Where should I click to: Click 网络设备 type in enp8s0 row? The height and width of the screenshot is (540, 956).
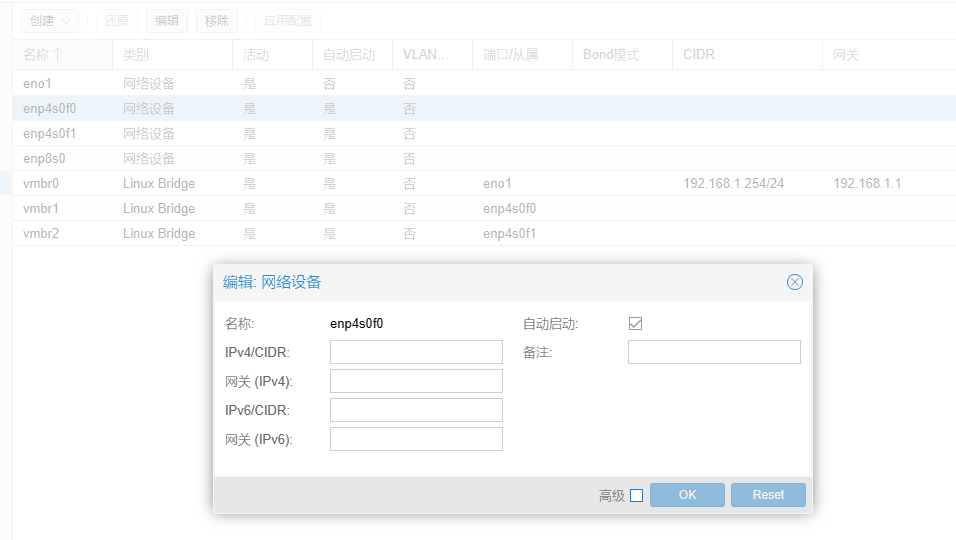[149, 158]
